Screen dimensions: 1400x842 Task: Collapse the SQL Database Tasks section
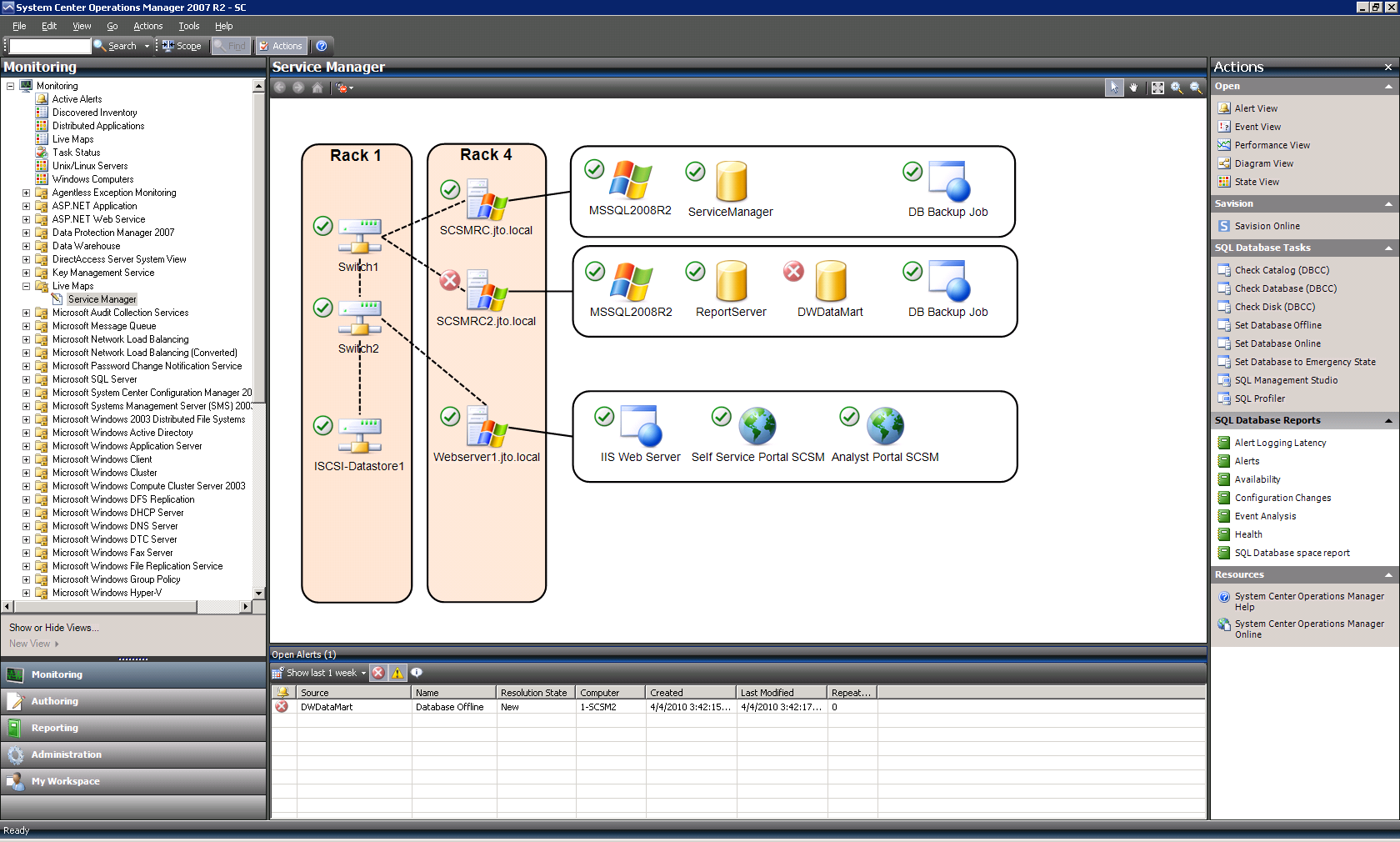tap(1388, 248)
